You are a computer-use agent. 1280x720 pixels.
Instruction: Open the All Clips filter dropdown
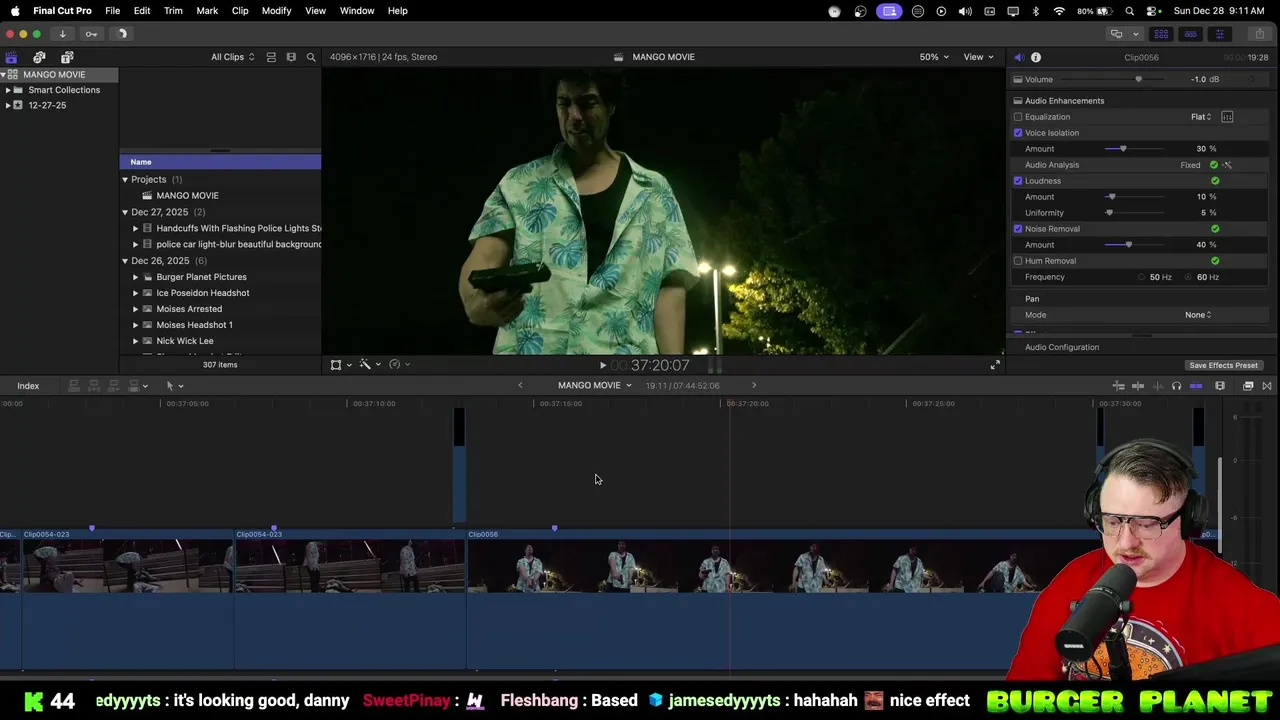[232, 57]
